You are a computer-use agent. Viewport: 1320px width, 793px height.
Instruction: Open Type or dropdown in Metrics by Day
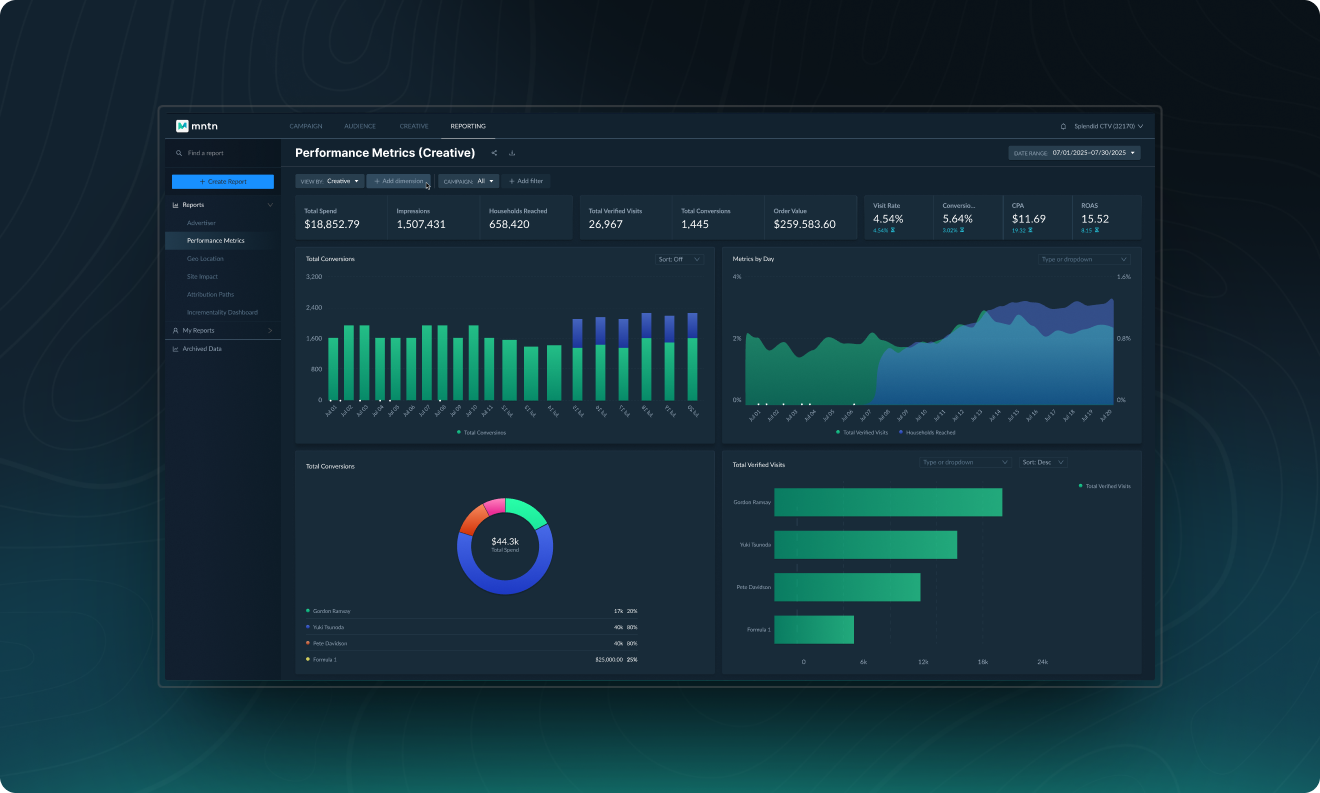(x=1084, y=259)
